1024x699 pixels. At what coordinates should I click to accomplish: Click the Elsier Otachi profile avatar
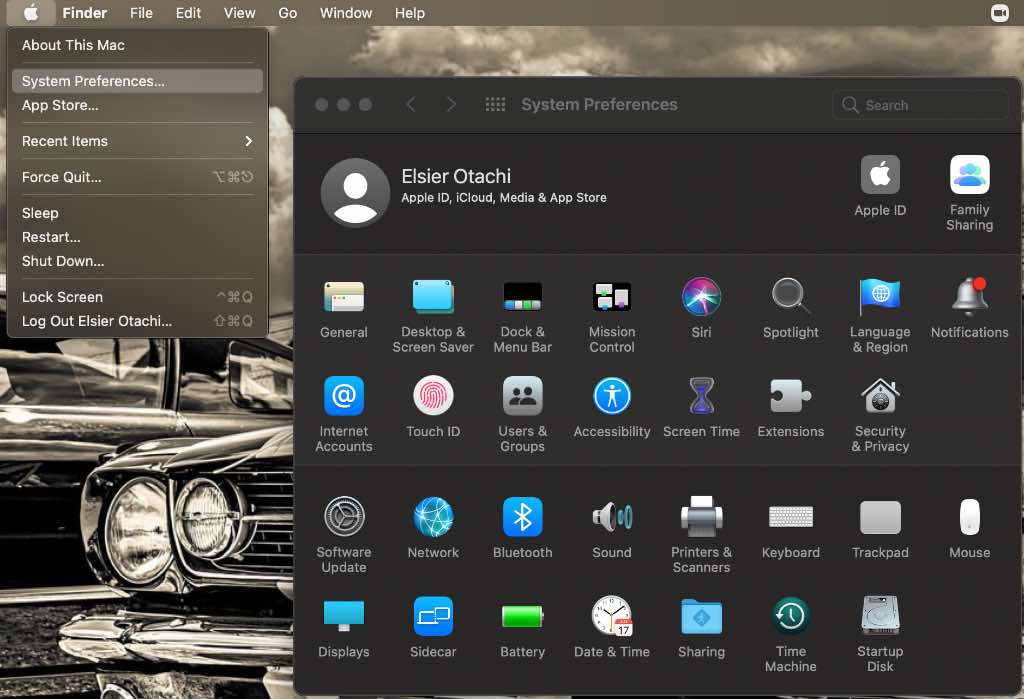pos(355,192)
